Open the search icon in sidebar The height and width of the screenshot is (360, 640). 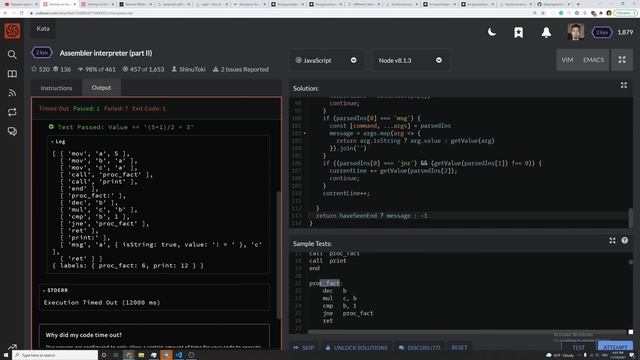[12, 54]
